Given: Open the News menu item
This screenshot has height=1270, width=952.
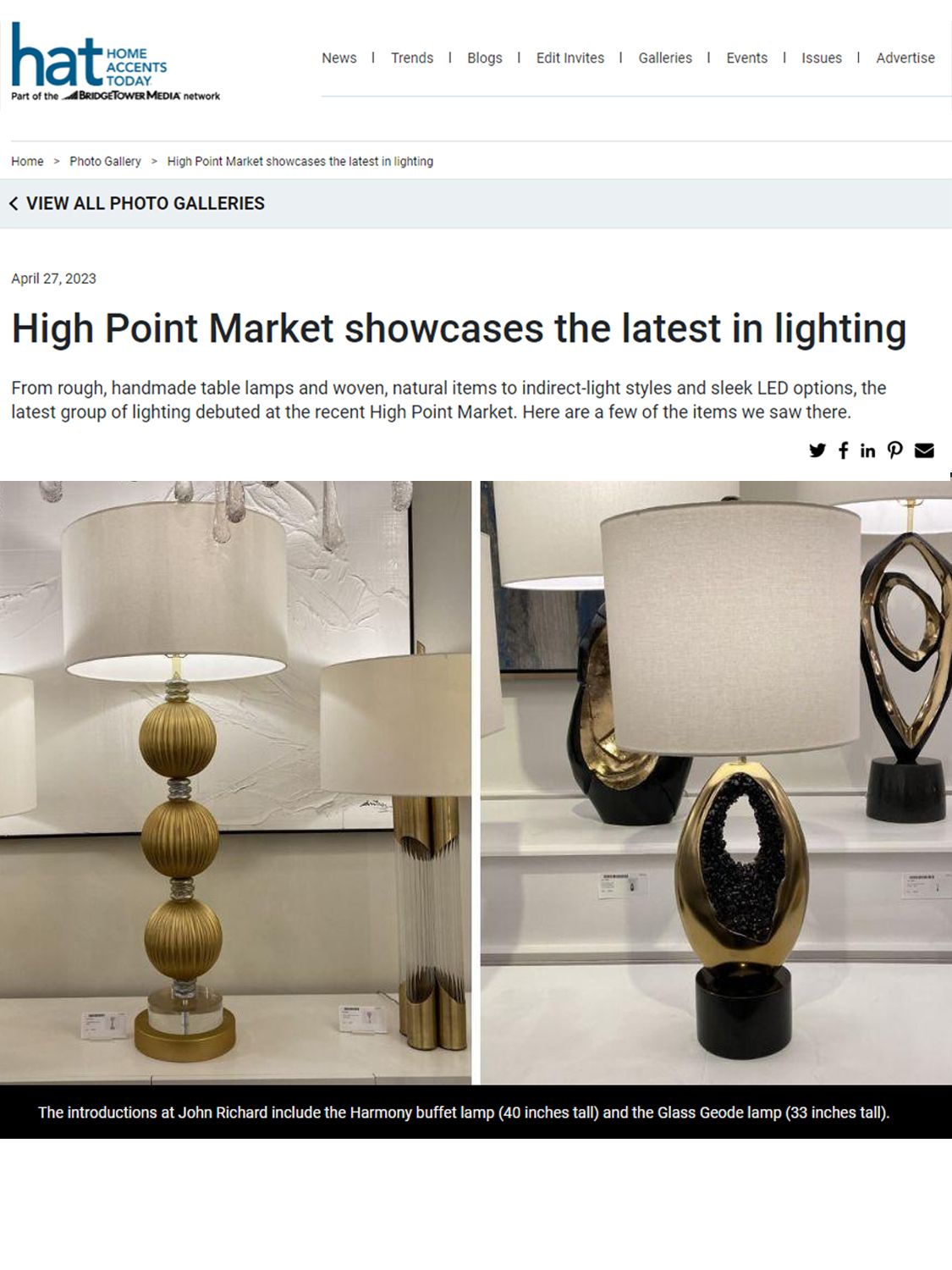Looking at the screenshot, I should pos(339,58).
